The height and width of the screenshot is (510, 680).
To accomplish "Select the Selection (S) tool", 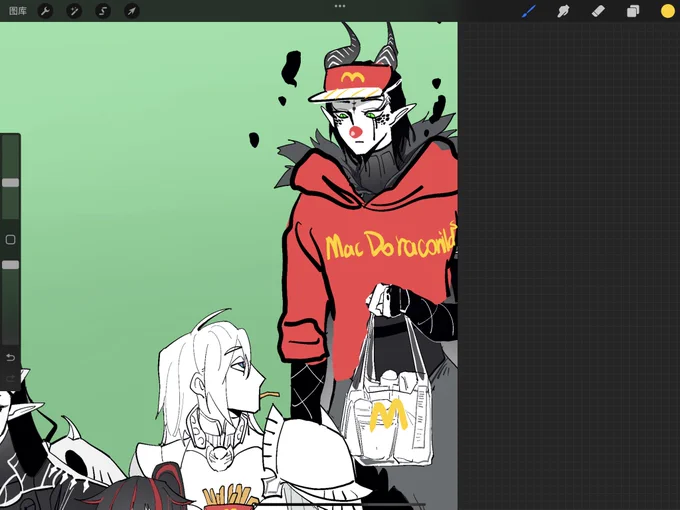I will [103, 11].
